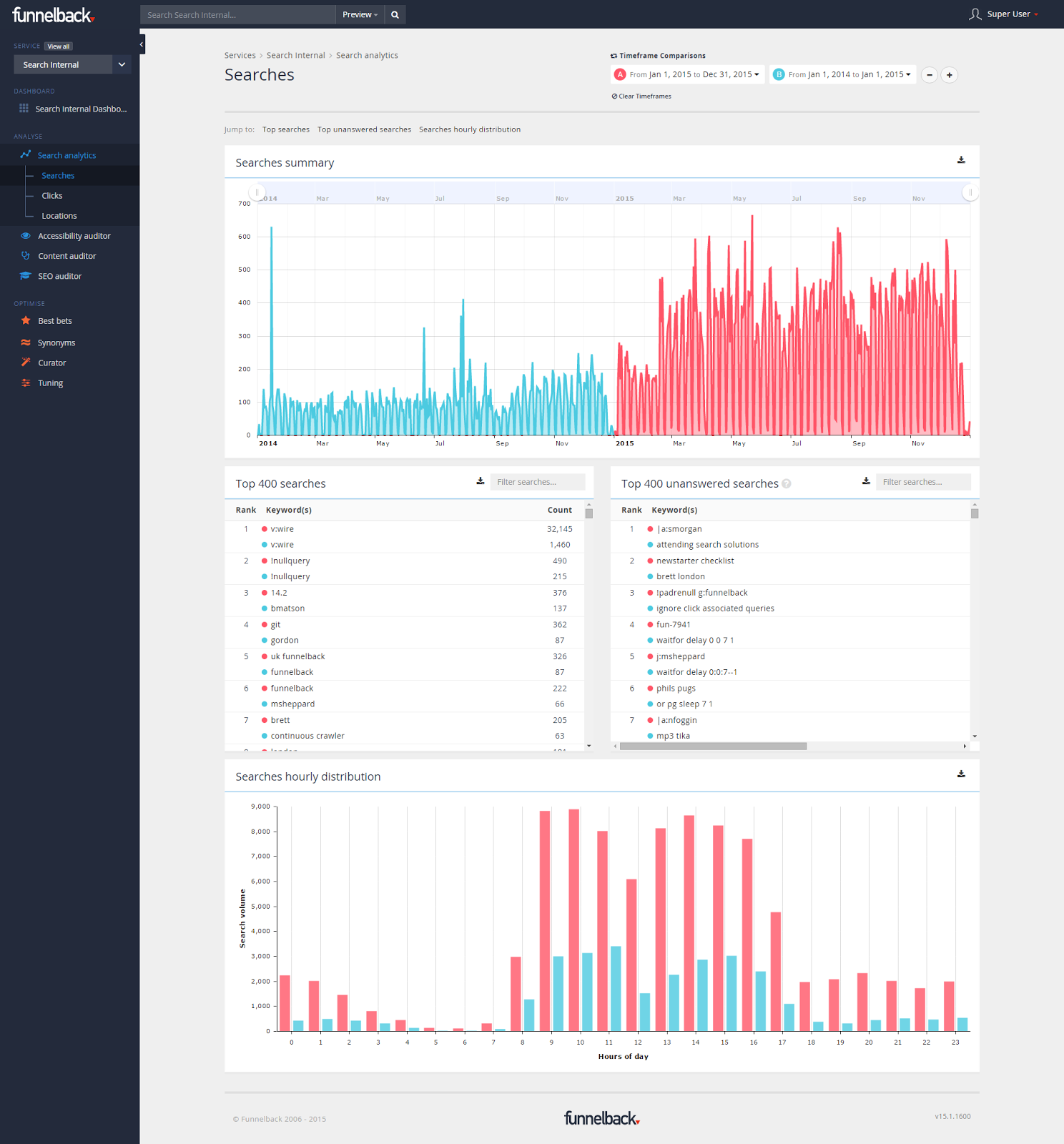
Task: Click the 'phils pugs' unanswered keyword
Action: (x=676, y=689)
